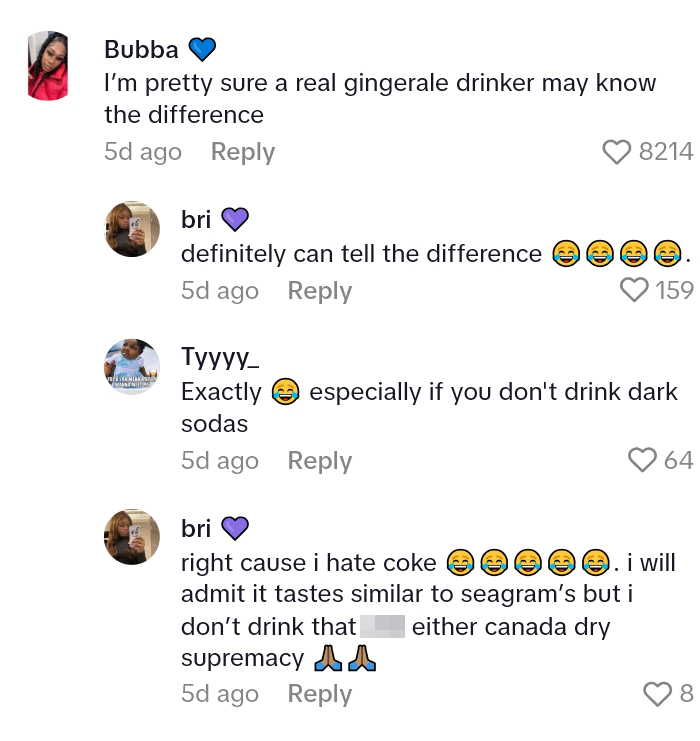The image size is (700, 741).
Task: Open Bubba username link
Action: [141, 49]
